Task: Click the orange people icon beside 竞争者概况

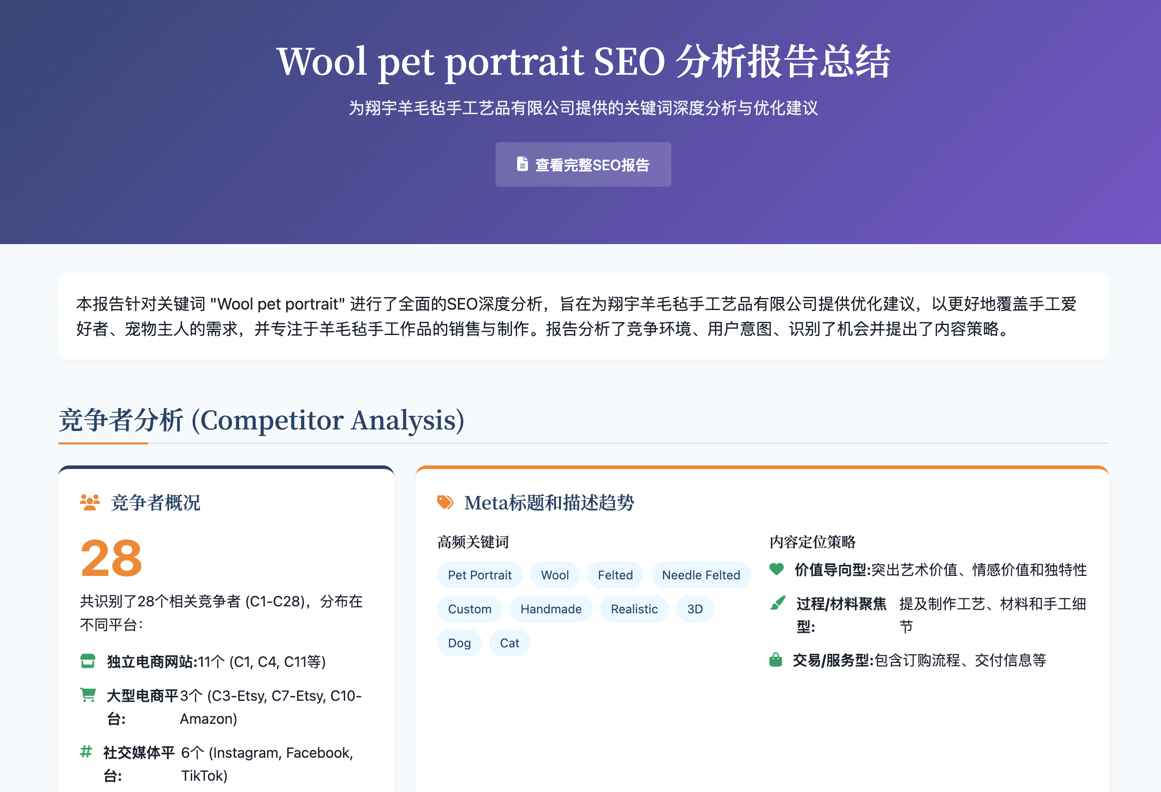Action: (x=90, y=502)
